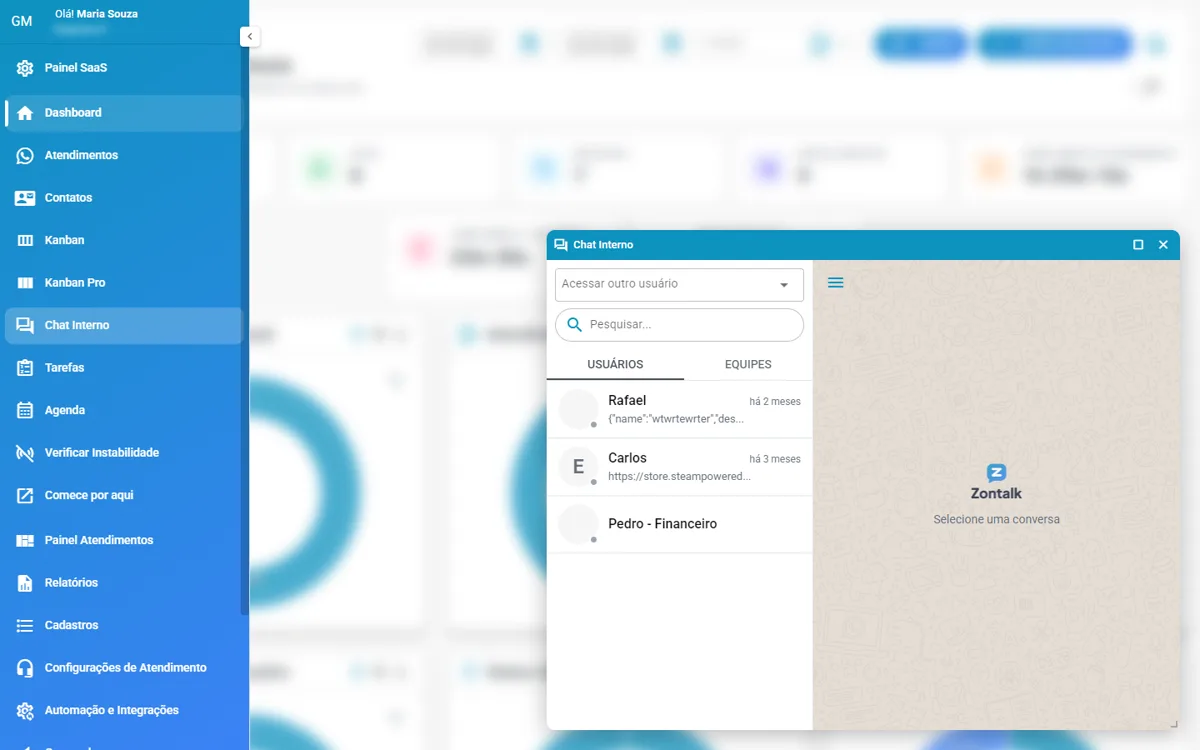Open the Acessar outro usuário dropdown
Viewport: 1200px width, 750px height.
pos(679,284)
